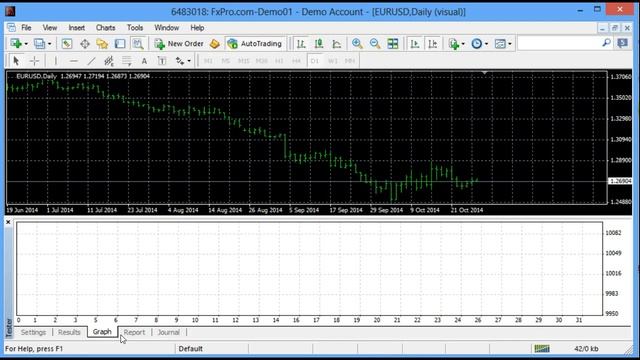Switch to the Results tester tab
640x360 pixels.
(x=69, y=332)
